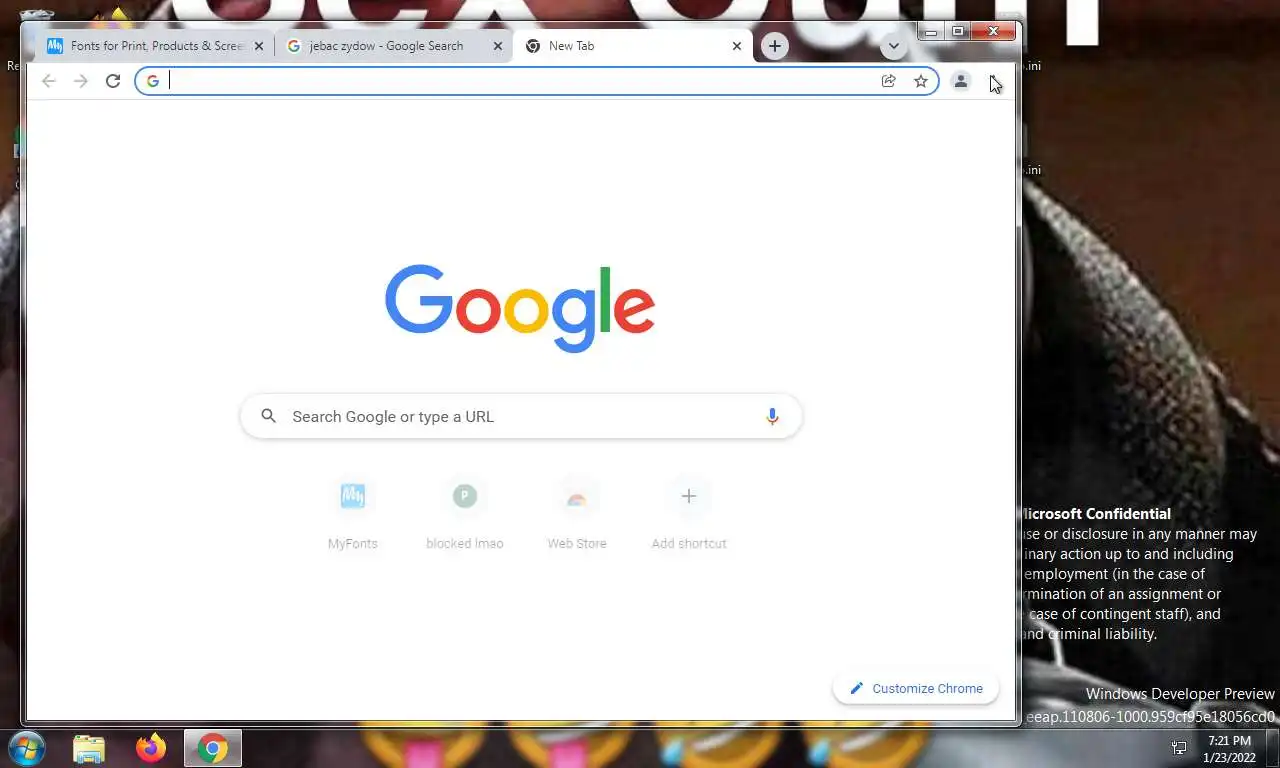Viewport: 1280px width, 768px height.
Task: Open the MyFonts shortcut
Action: pos(353,514)
